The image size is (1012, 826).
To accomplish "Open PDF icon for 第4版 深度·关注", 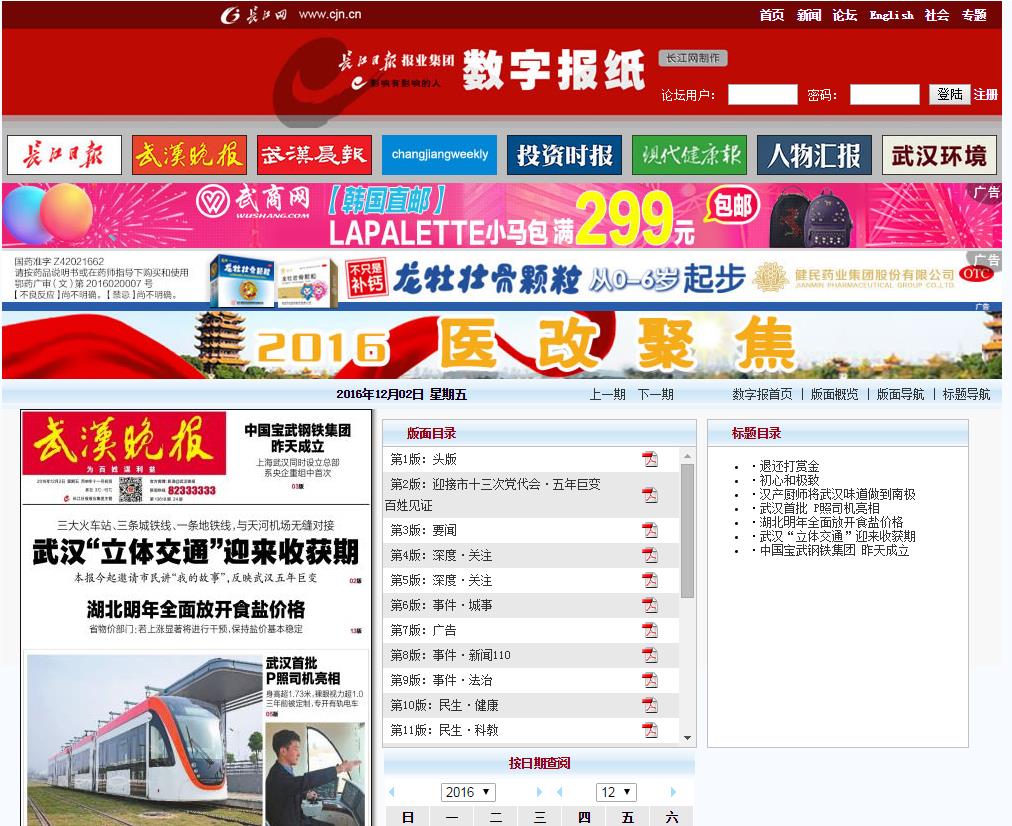I will coord(650,555).
